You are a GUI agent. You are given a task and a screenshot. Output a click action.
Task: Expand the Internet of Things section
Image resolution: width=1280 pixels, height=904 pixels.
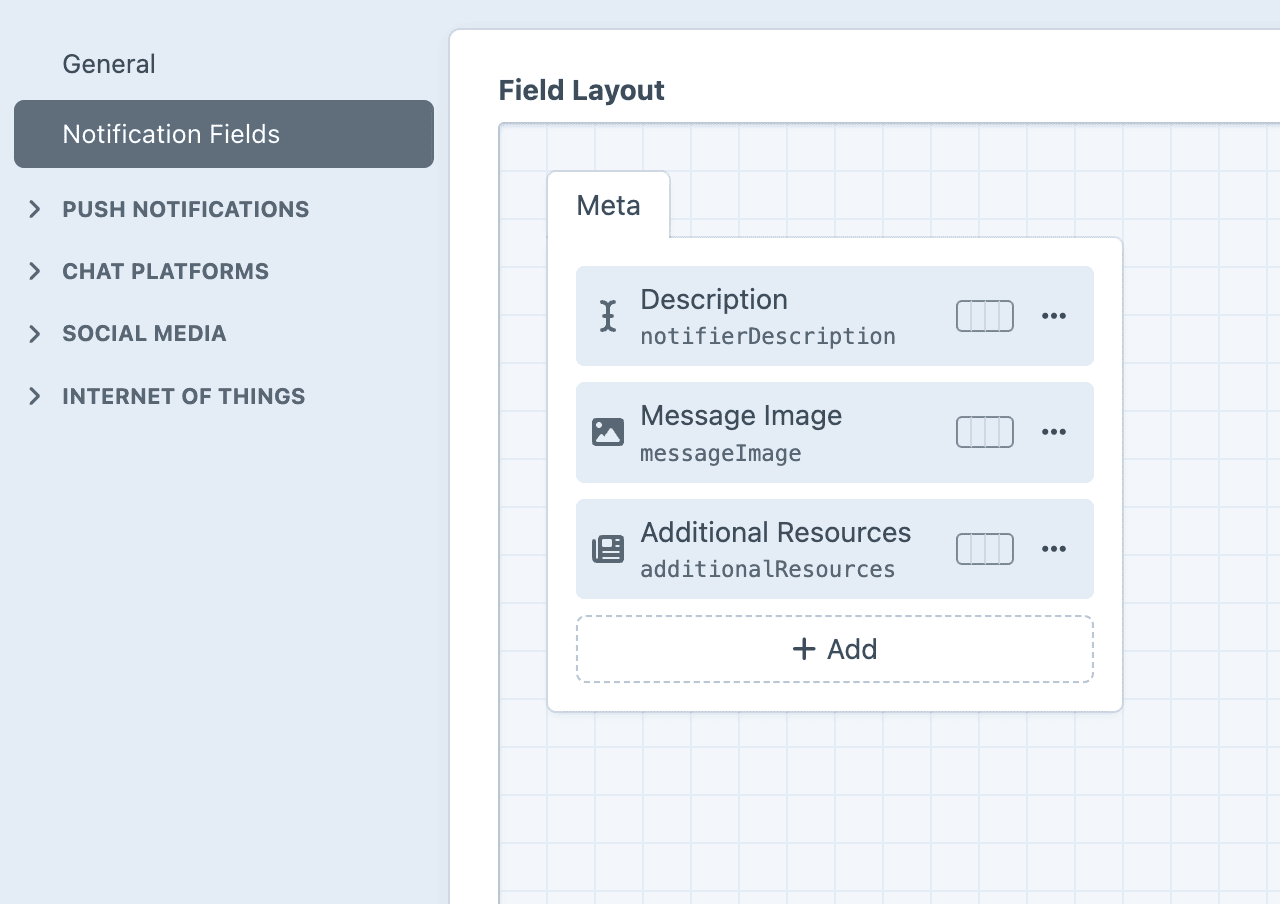pos(35,396)
